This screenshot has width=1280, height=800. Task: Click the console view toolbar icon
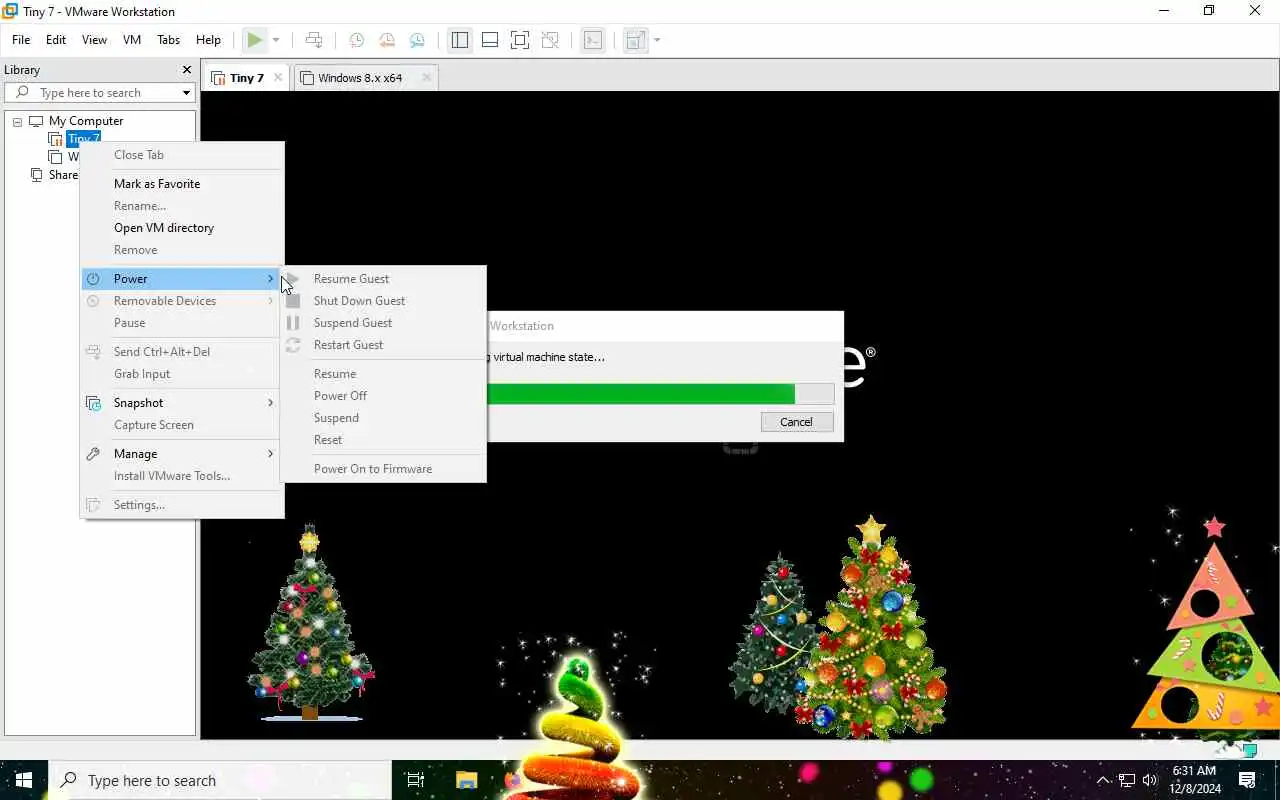tap(593, 40)
